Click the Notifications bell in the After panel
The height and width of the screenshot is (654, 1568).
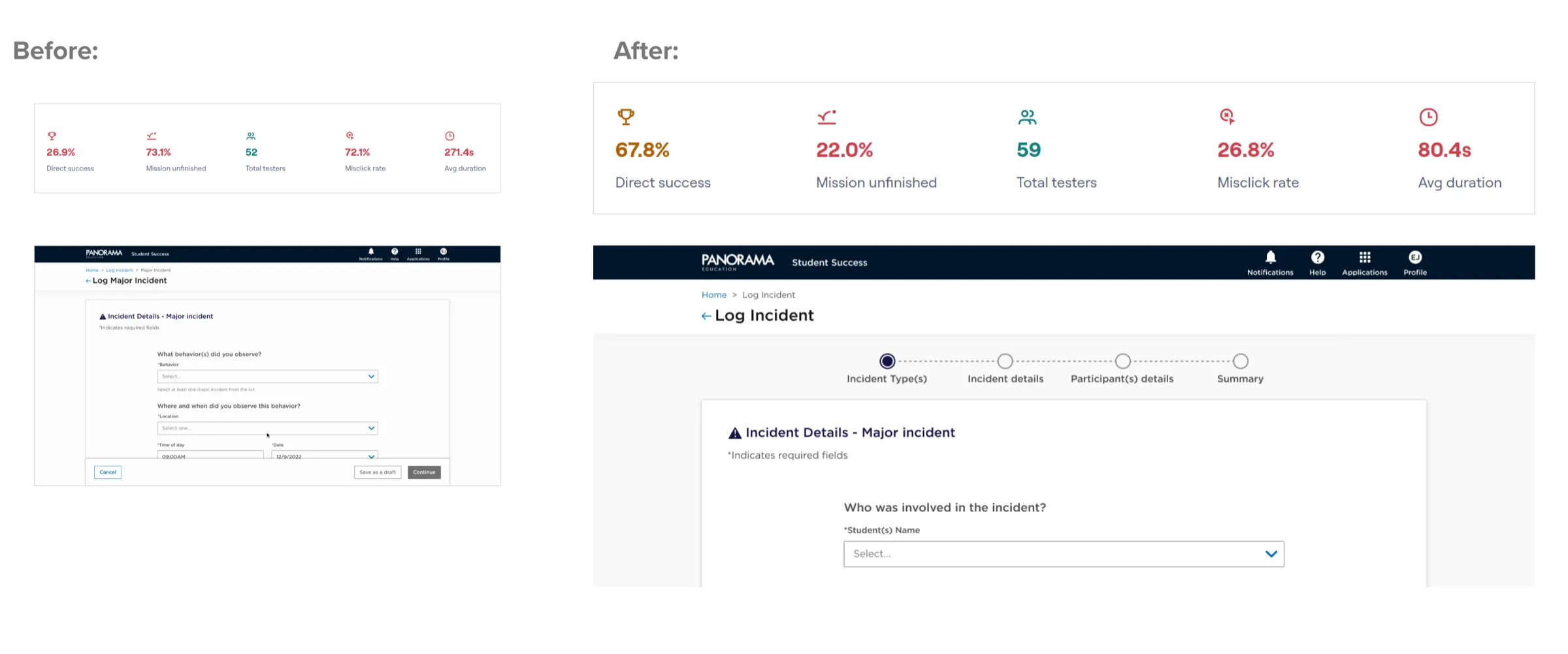1270,257
